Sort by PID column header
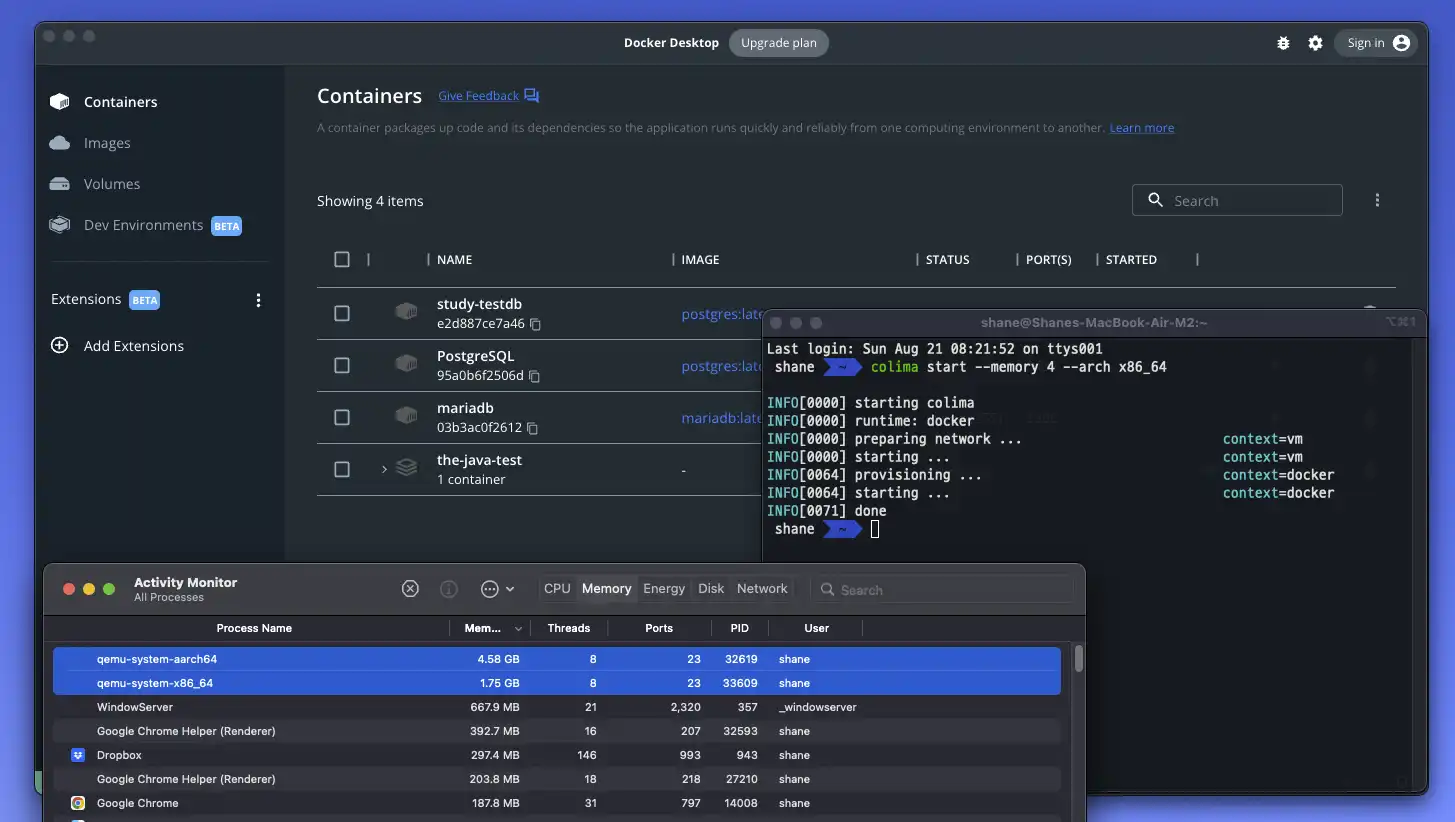This screenshot has width=1455, height=822. (x=739, y=628)
